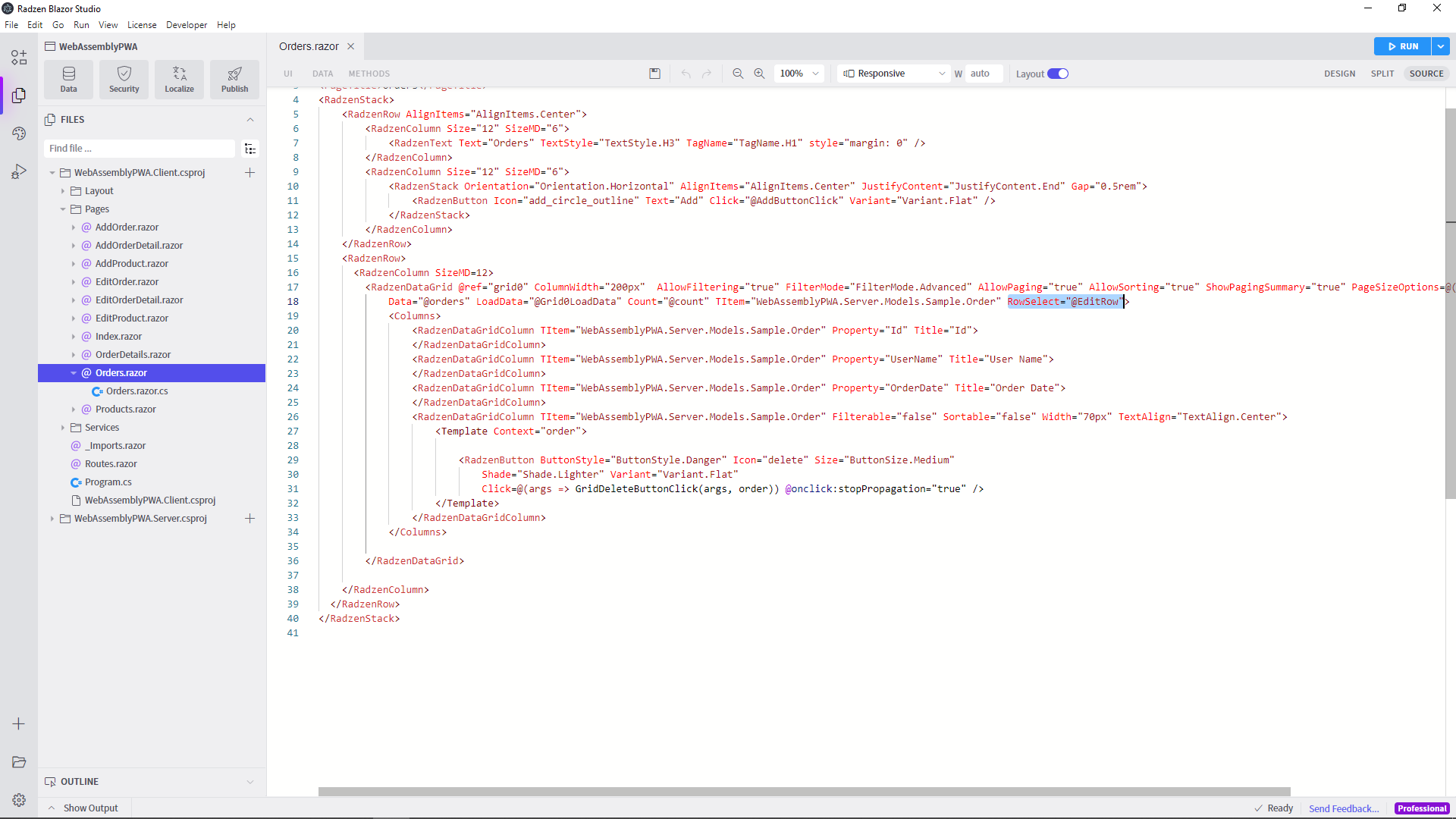The width and height of the screenshot is (1456, 819).
Task: Collapse the Pages folder
Action: pos(63,209)
